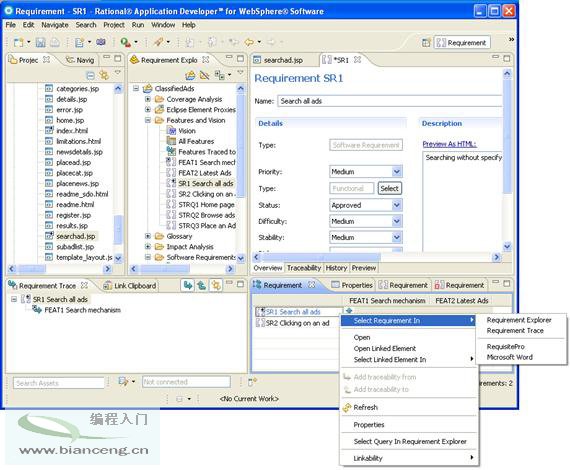
Task: Open the Priority dropdown
Action: point(397,171)
